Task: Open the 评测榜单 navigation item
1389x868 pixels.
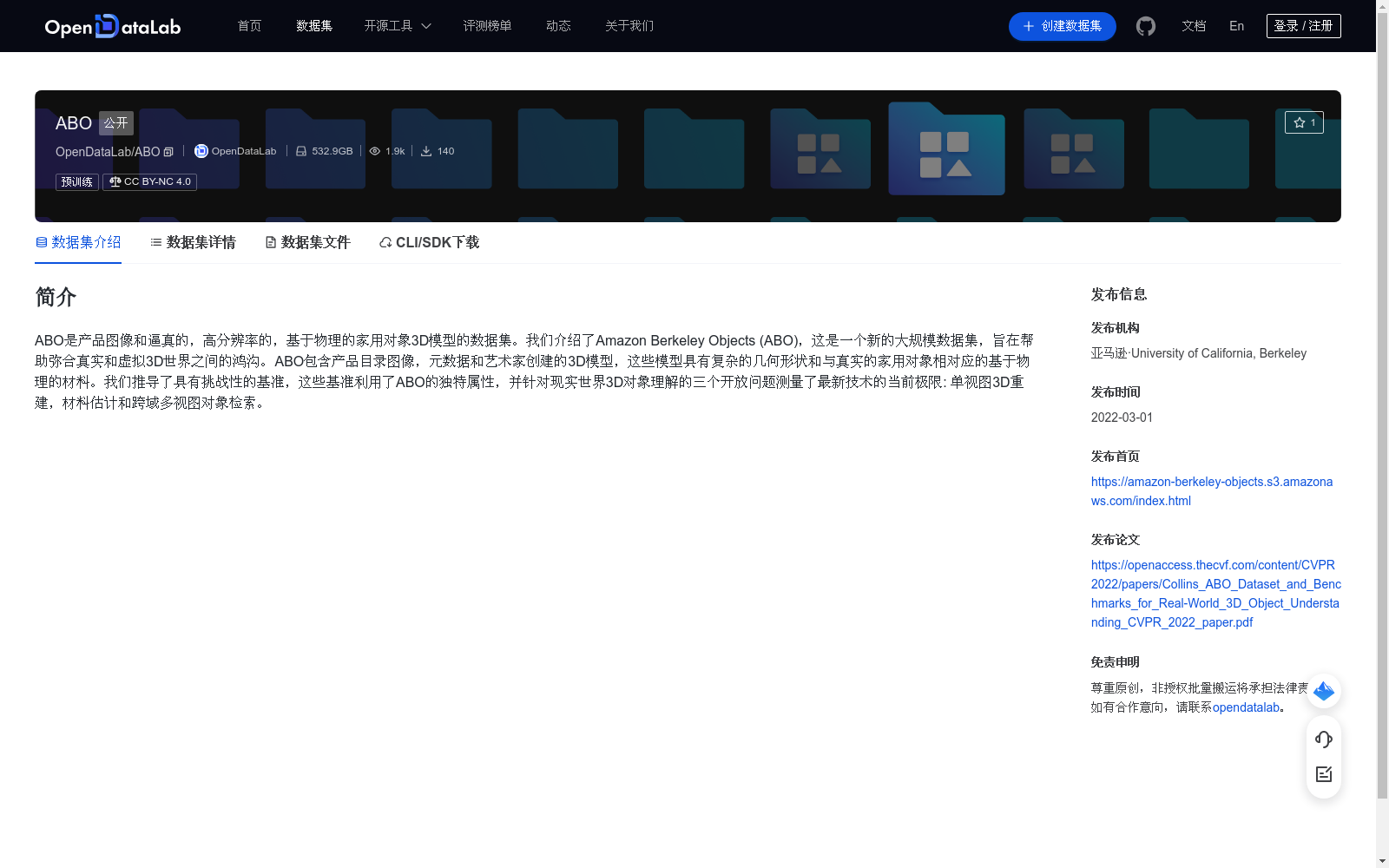Action: (x=488, y=26)
